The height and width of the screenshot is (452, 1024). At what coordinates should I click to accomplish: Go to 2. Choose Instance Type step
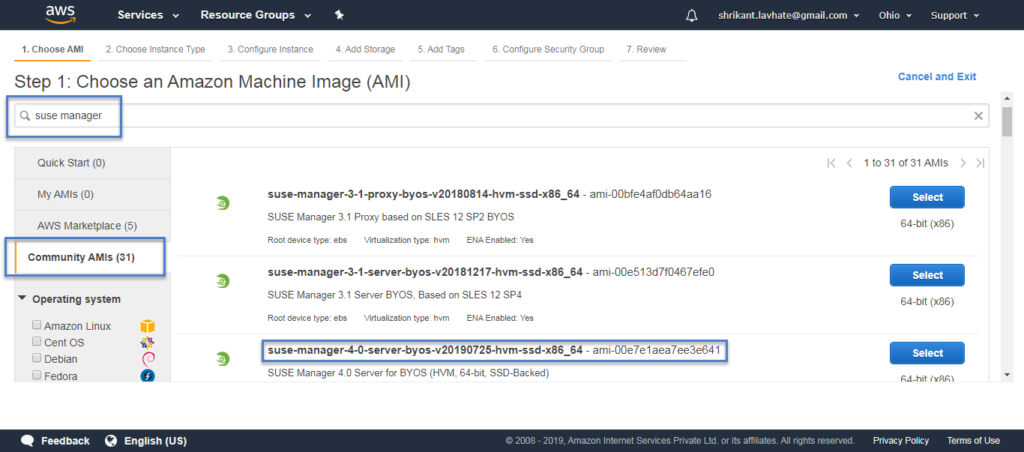click(x=155, y=50)
